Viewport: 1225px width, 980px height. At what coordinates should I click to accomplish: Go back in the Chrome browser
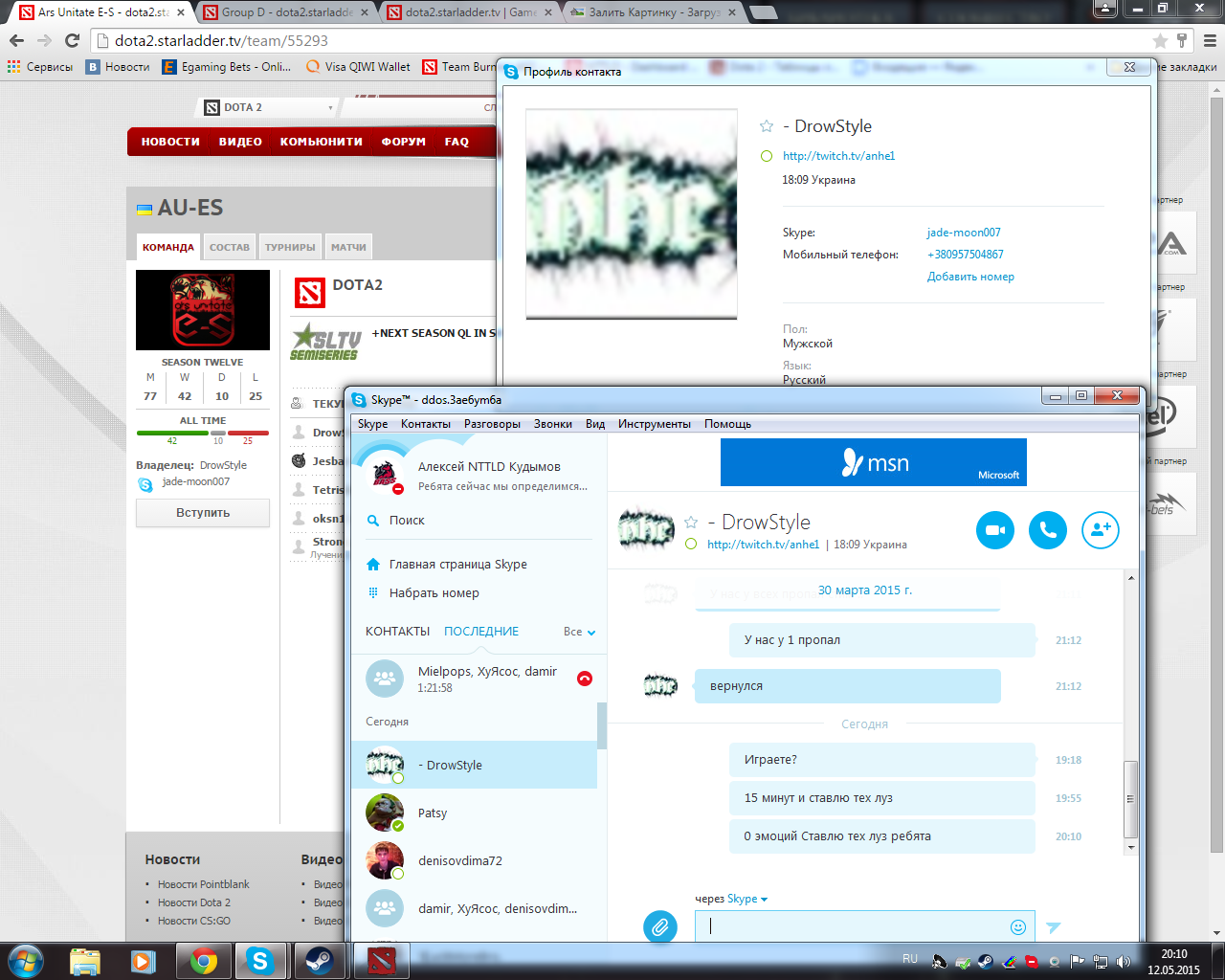[16, 40]
